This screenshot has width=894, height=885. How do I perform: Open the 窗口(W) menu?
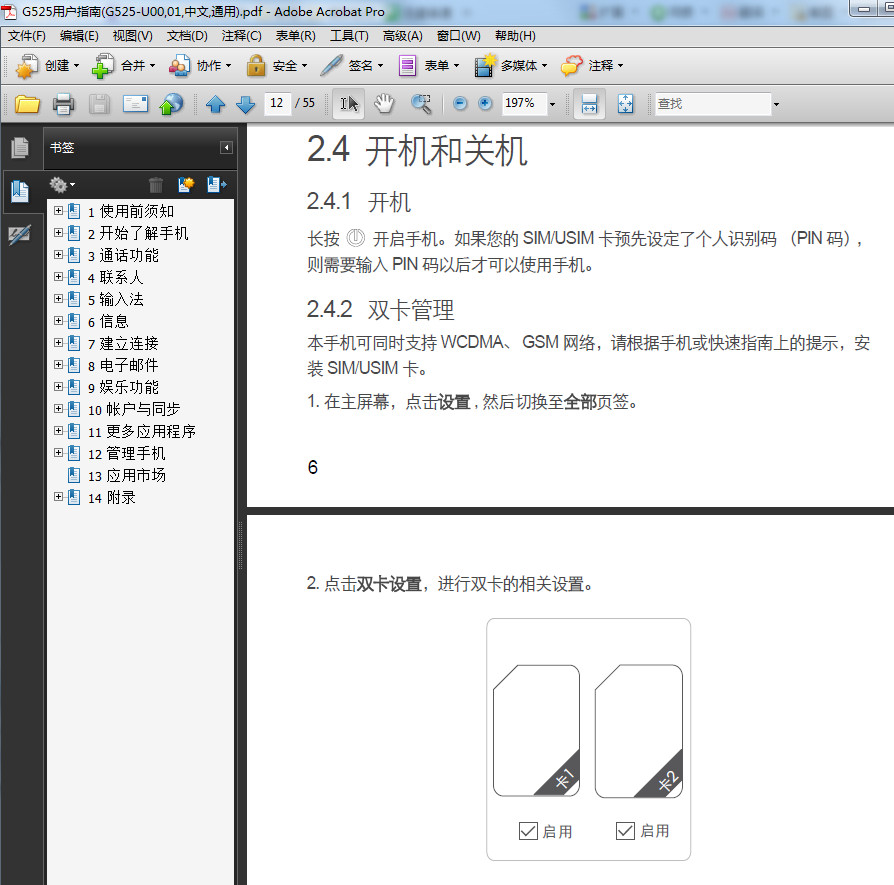coord(459,36)
